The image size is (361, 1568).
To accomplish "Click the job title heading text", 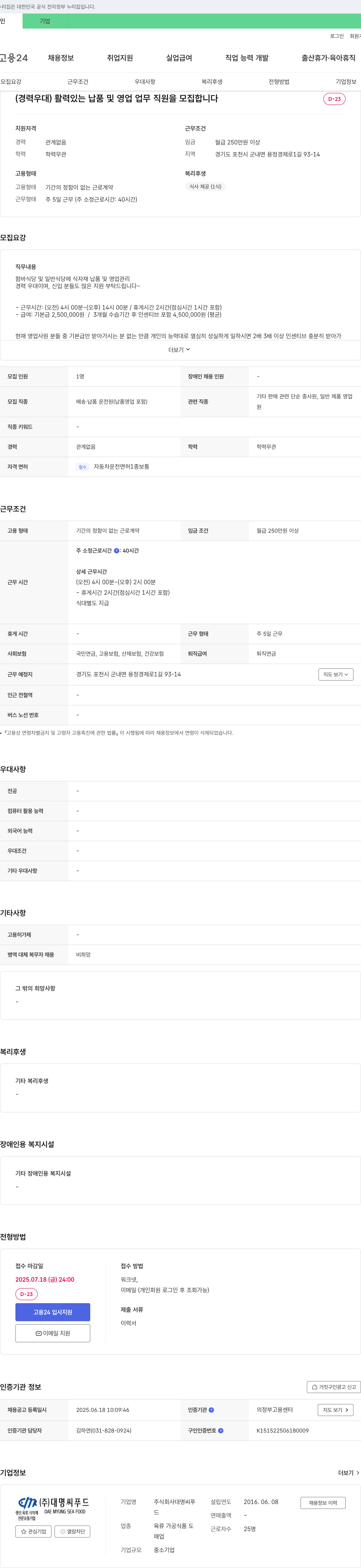I will pos(116,99).
